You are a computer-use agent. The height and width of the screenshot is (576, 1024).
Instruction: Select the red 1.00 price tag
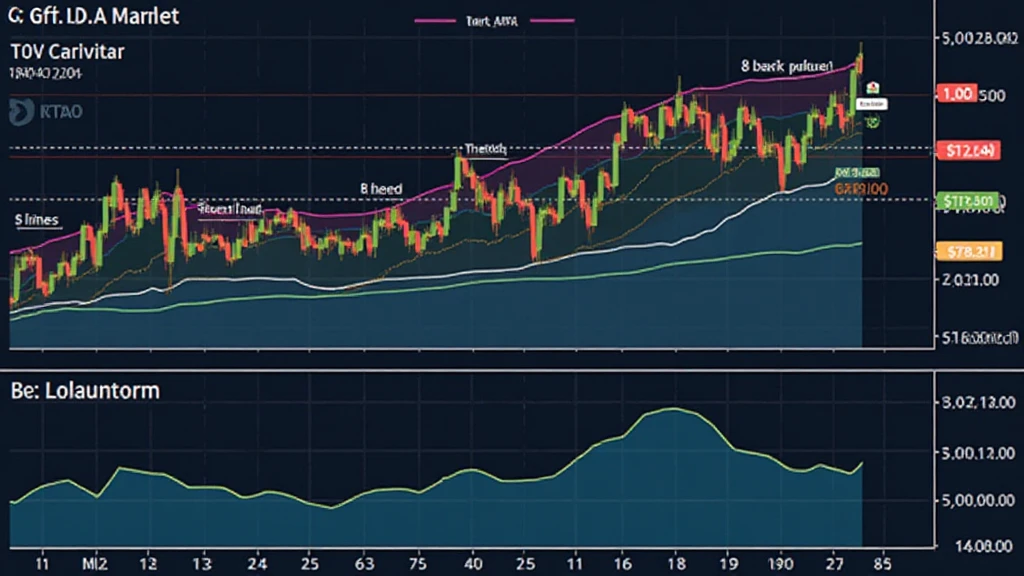[x=957, y=94]
